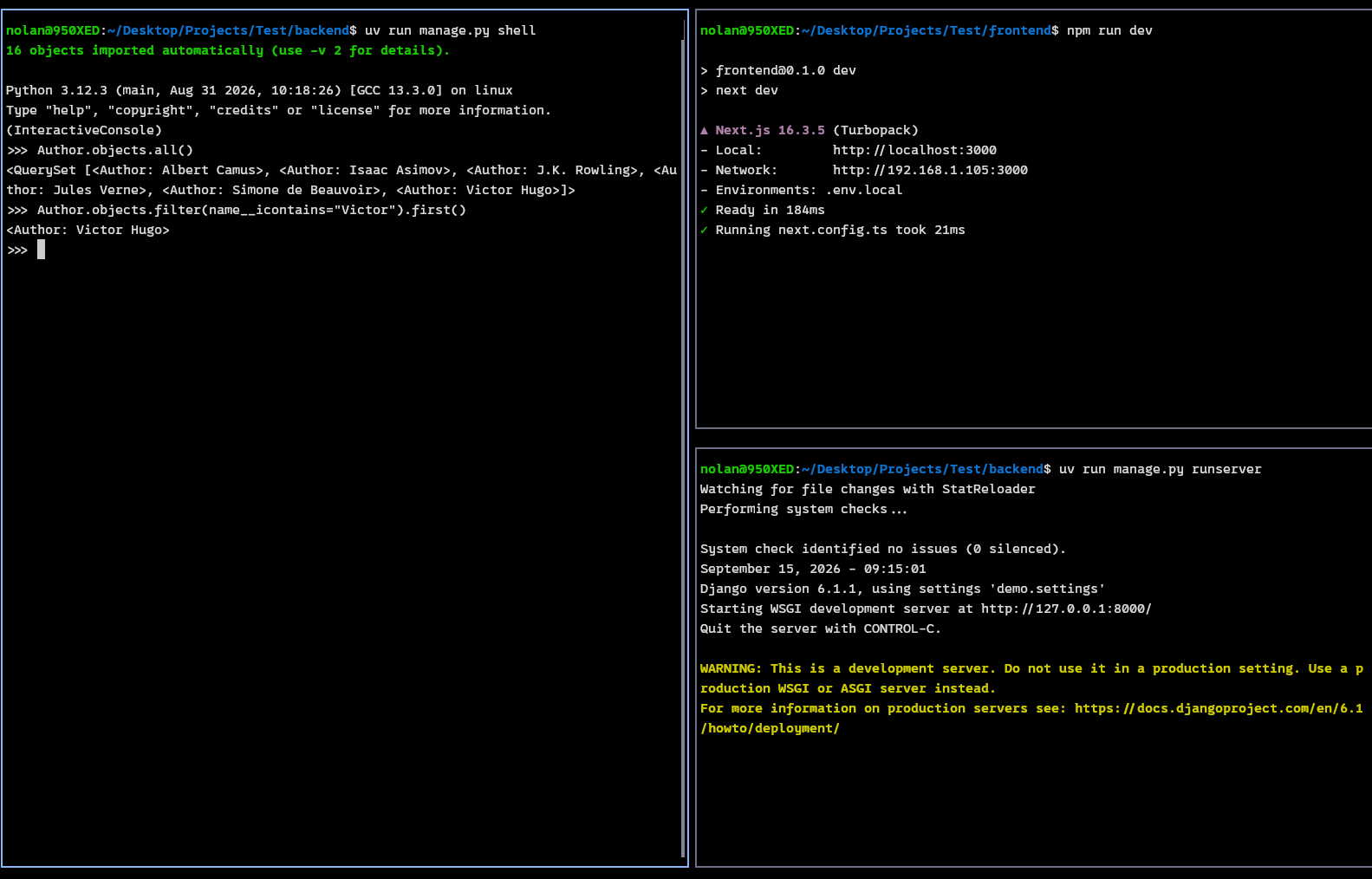Click the name__icontains="Victor" filter command
This screenshot has width=1372, height=879.
251,210
